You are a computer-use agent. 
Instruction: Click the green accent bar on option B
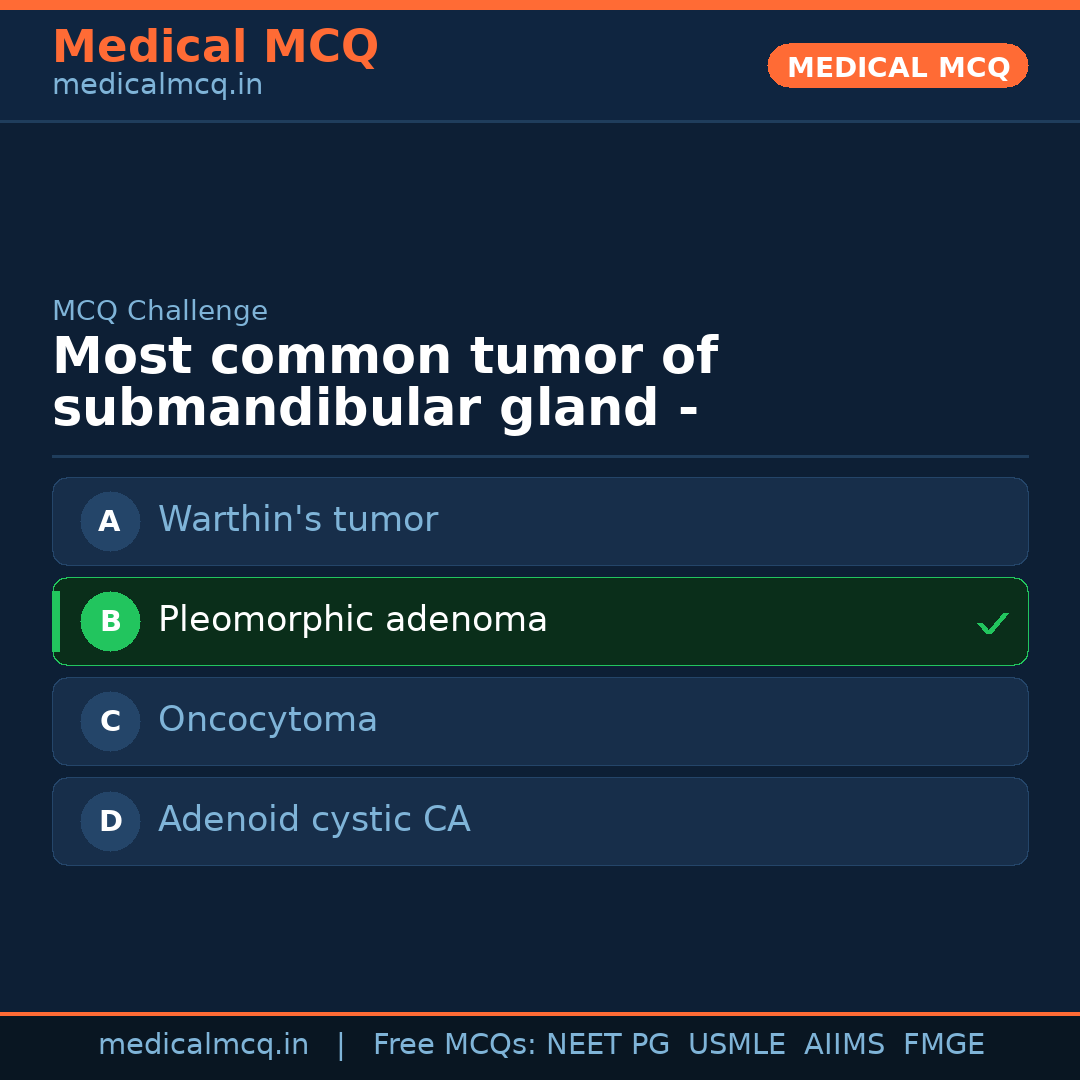(x=56, y=621)
